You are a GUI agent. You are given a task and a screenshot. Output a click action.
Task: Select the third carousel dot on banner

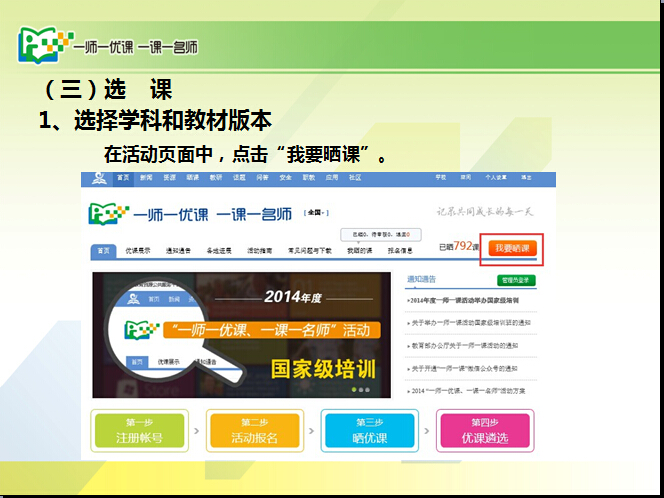(368, 390)
